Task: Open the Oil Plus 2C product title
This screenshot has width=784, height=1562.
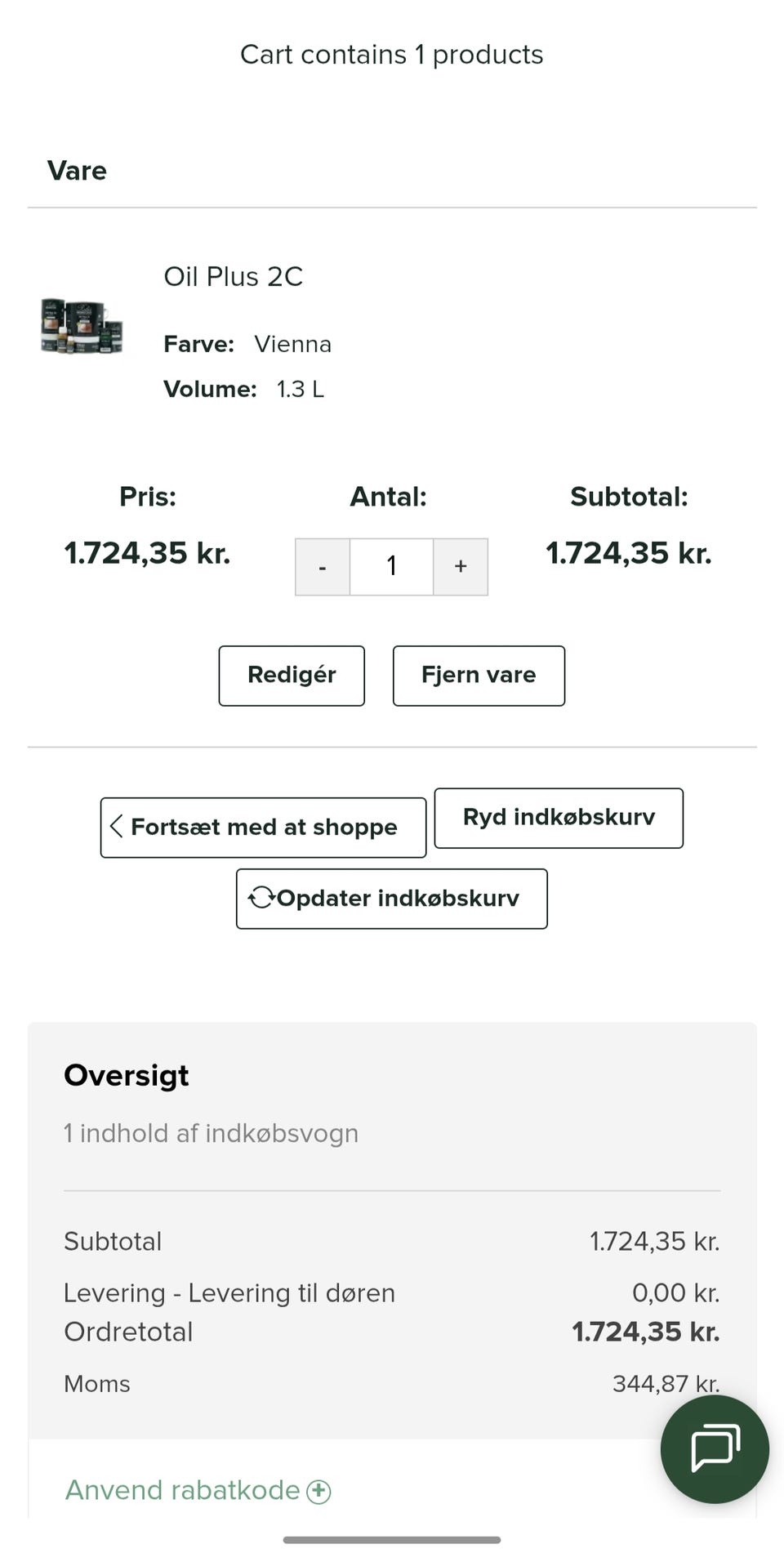Action: point(233,277)
